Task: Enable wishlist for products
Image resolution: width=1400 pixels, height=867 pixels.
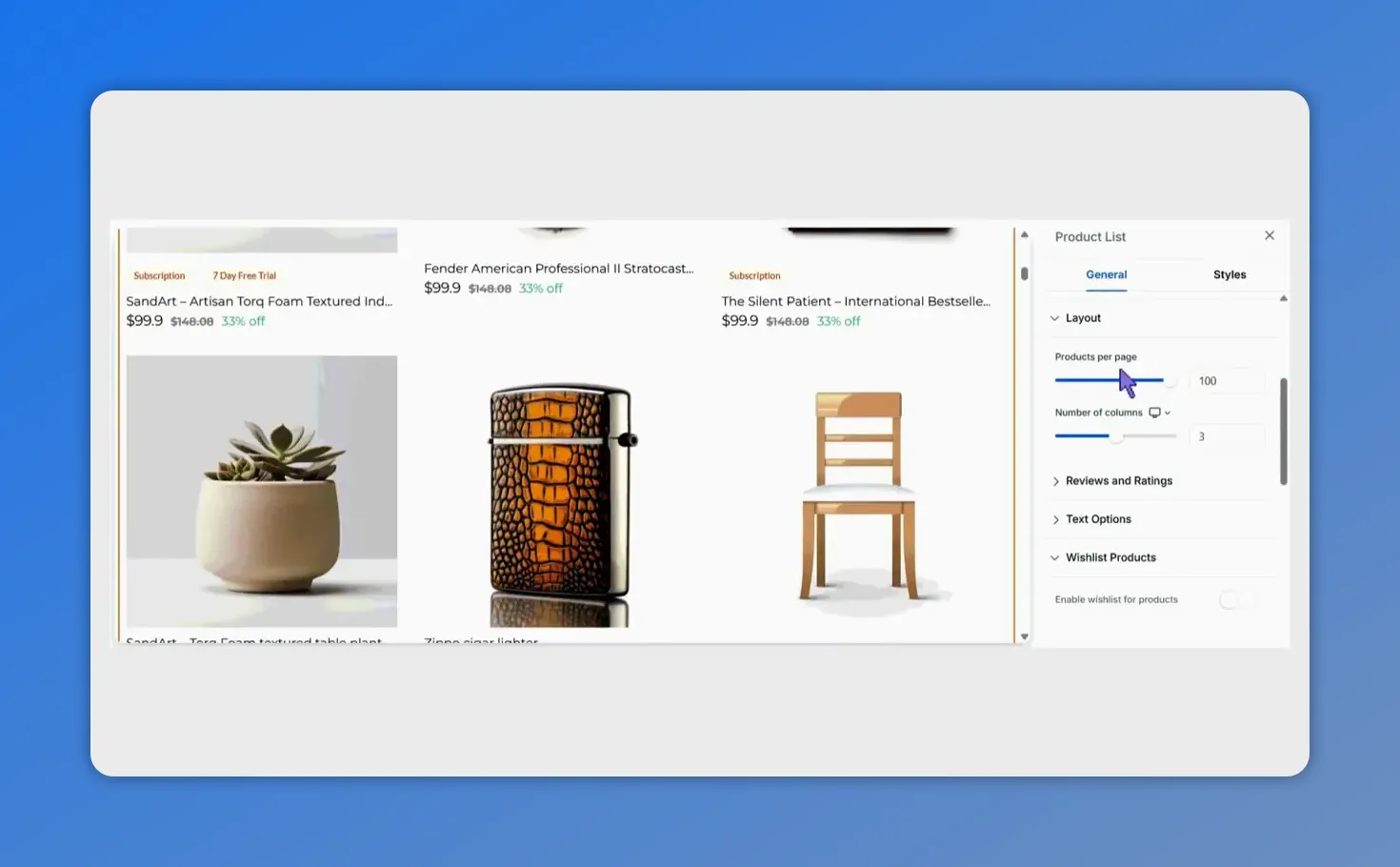Action: point(1236,599)
